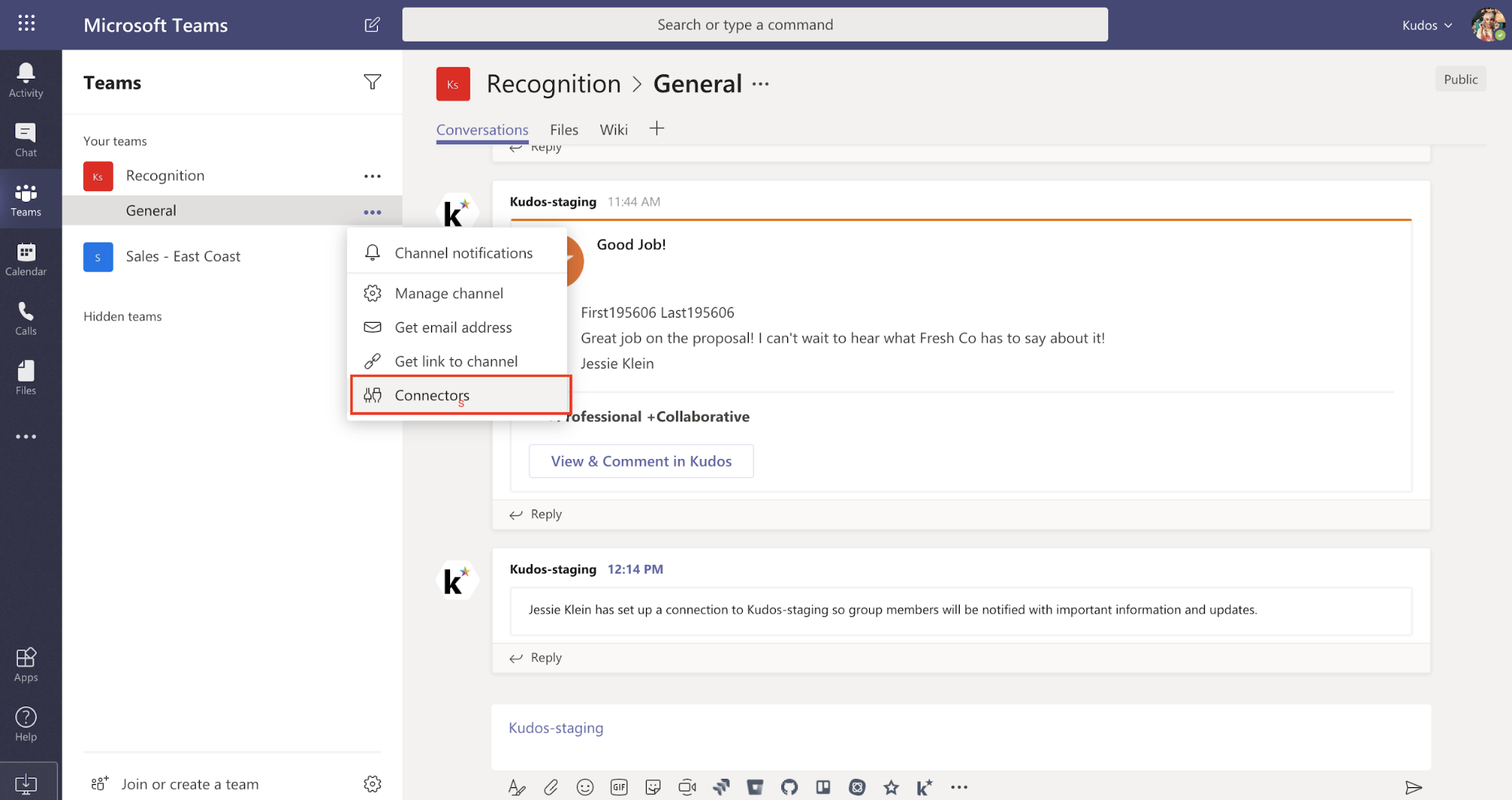Image resolution: width=1512 pixels, height=800 pixels.
Task: Reply to the Good Job message
Action: point(536,514)
